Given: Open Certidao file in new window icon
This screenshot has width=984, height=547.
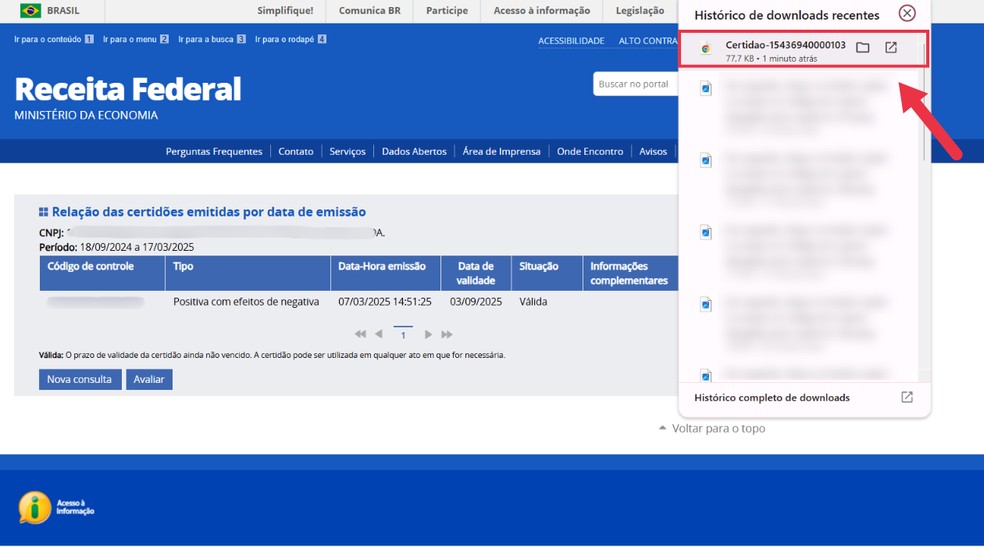Looking at the screenshot, I should [891, 48].
